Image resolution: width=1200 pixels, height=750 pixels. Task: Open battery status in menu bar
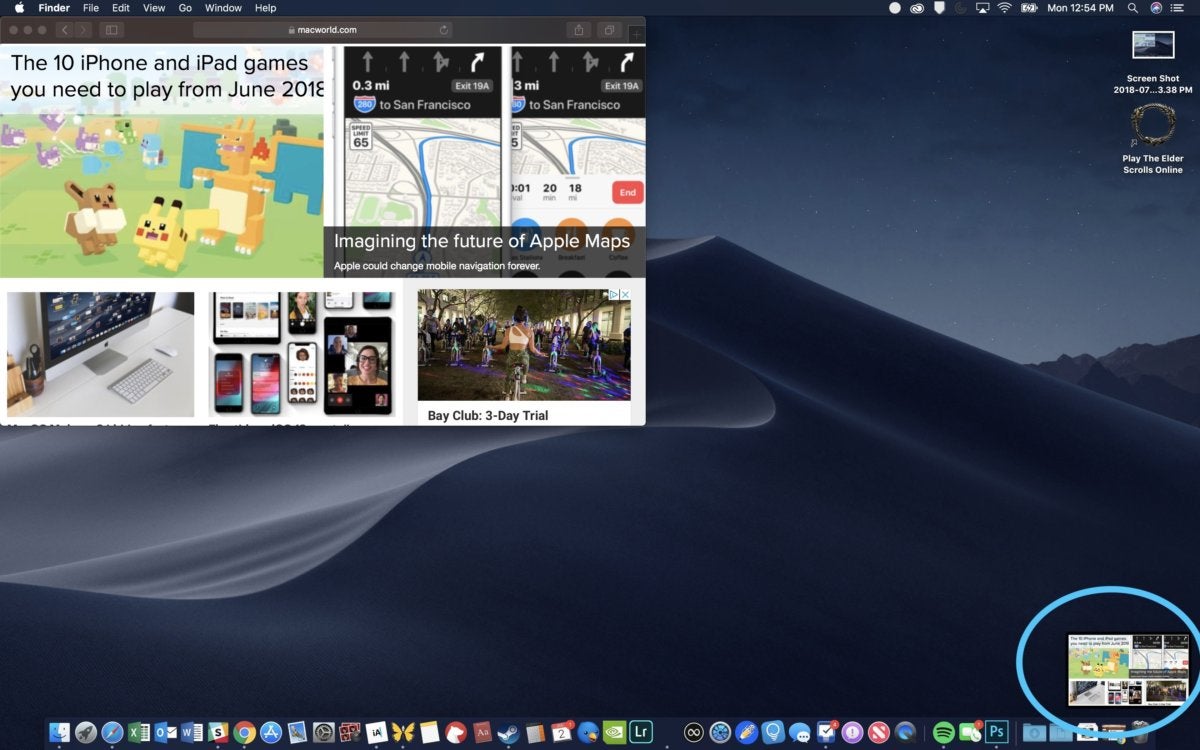[x=1027, y=8]
